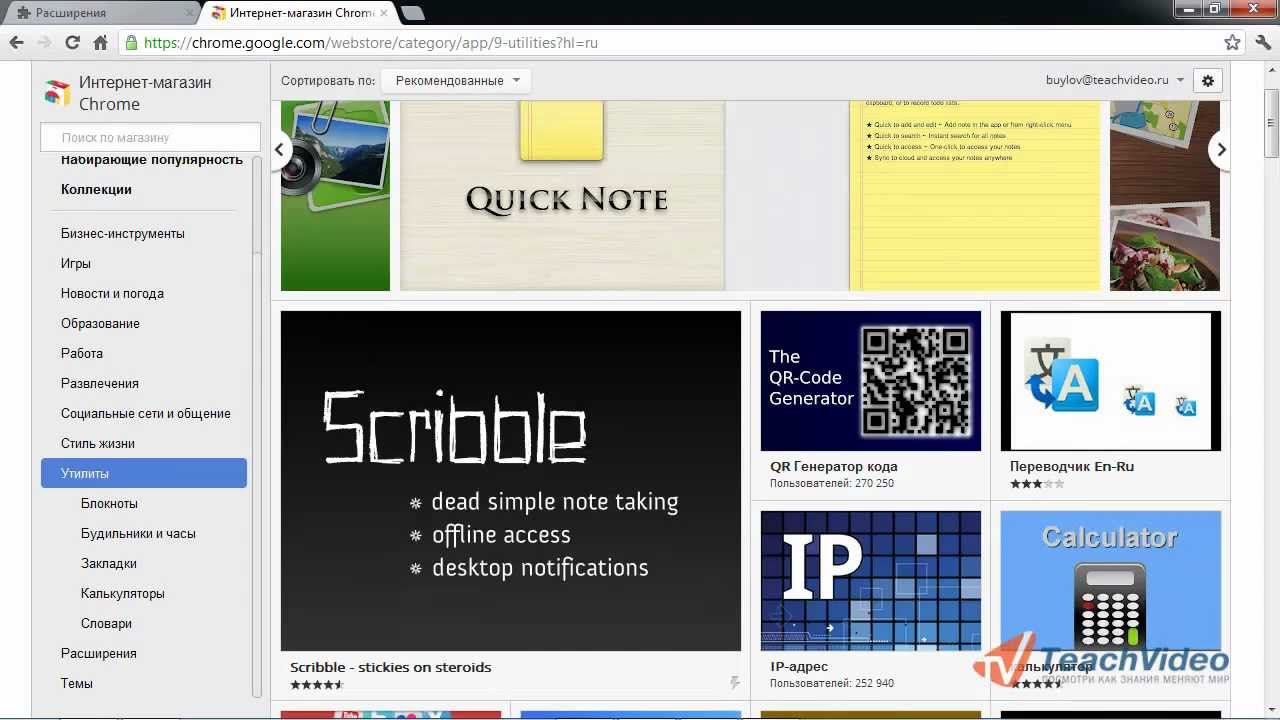The width and height of the screenshot is (1280, 720).
Task: Click the page vertical scrollbar thumb
Action: pos(1271,123)
